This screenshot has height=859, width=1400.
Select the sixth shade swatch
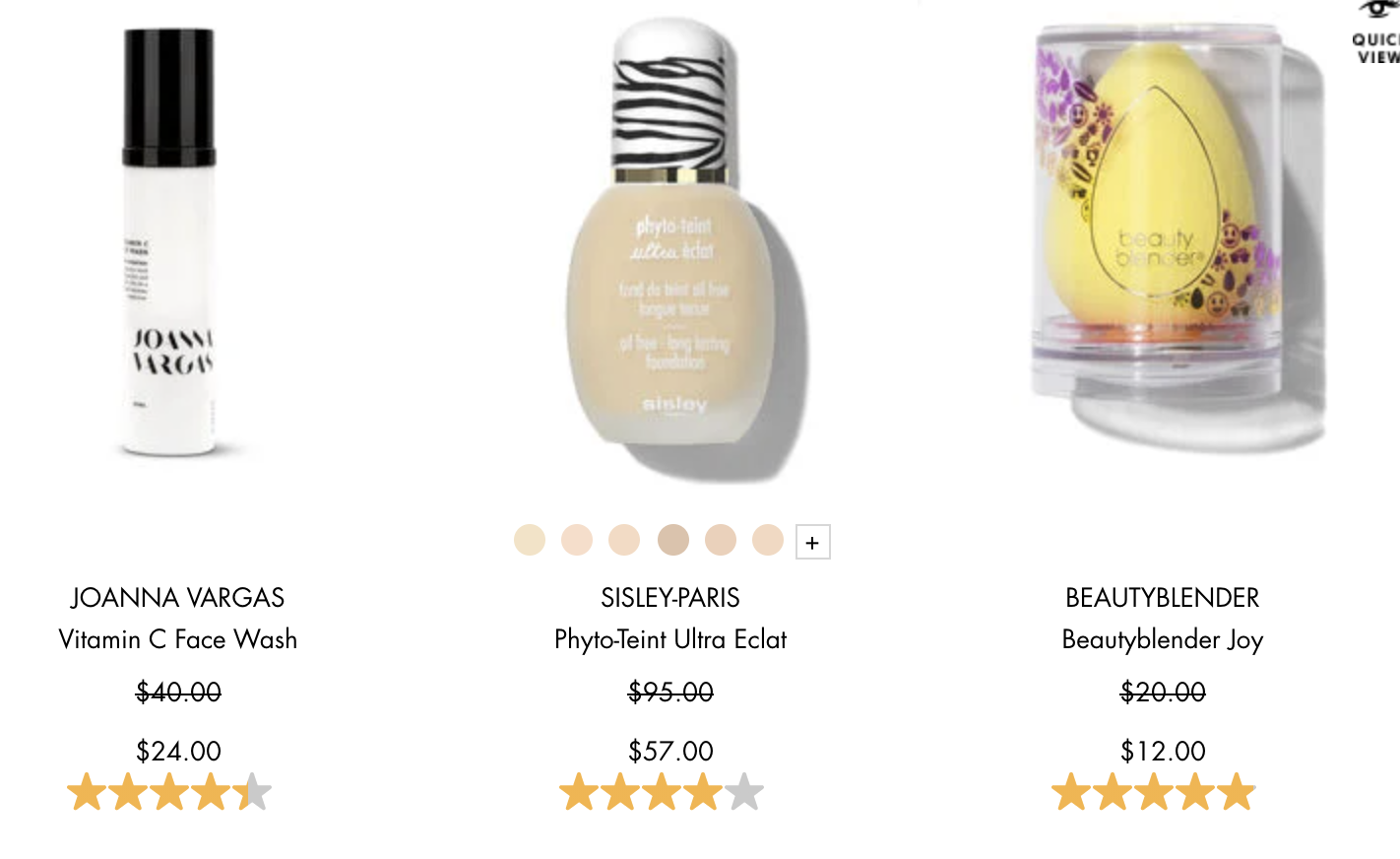768,540
